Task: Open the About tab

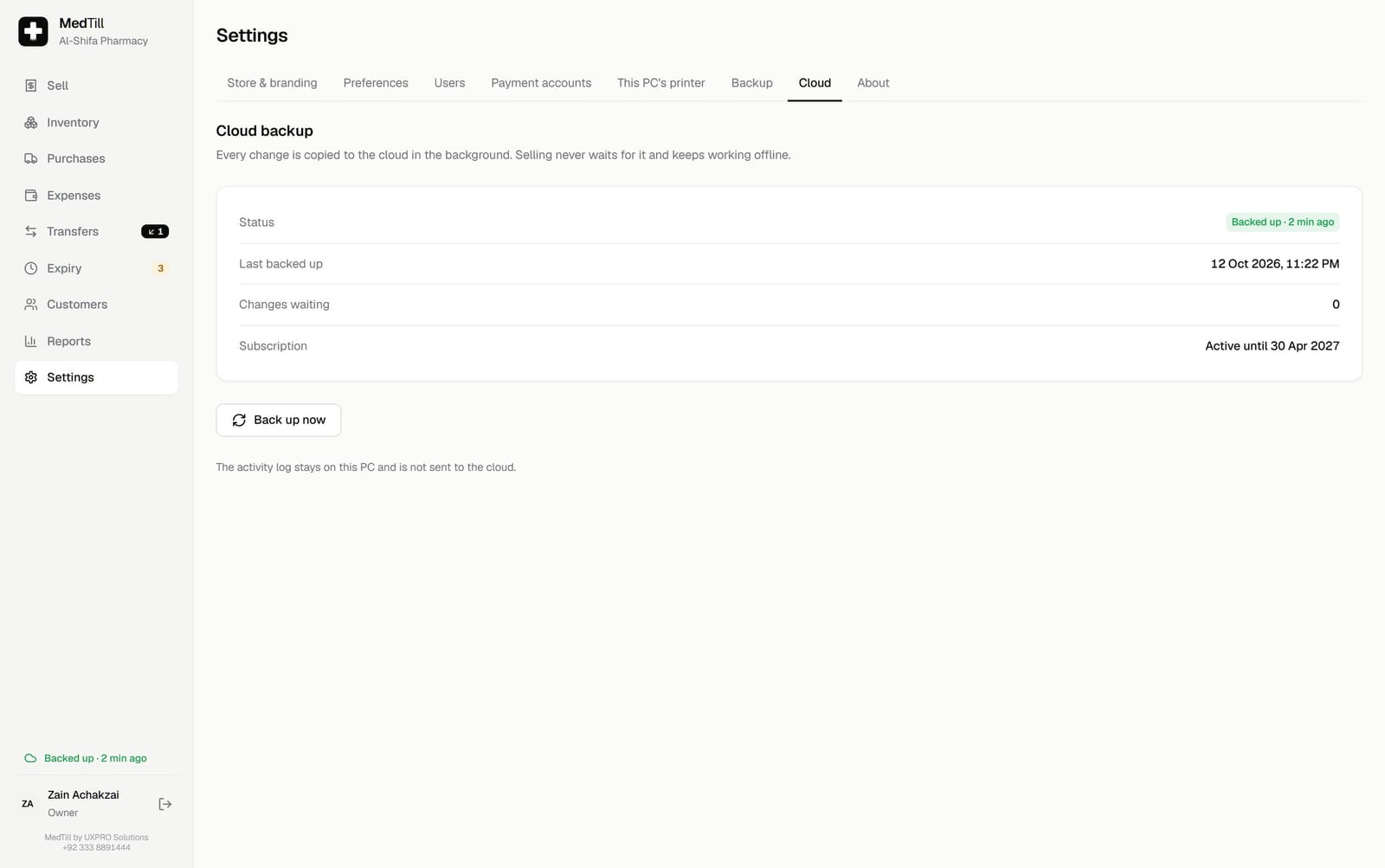Action: 873,83
